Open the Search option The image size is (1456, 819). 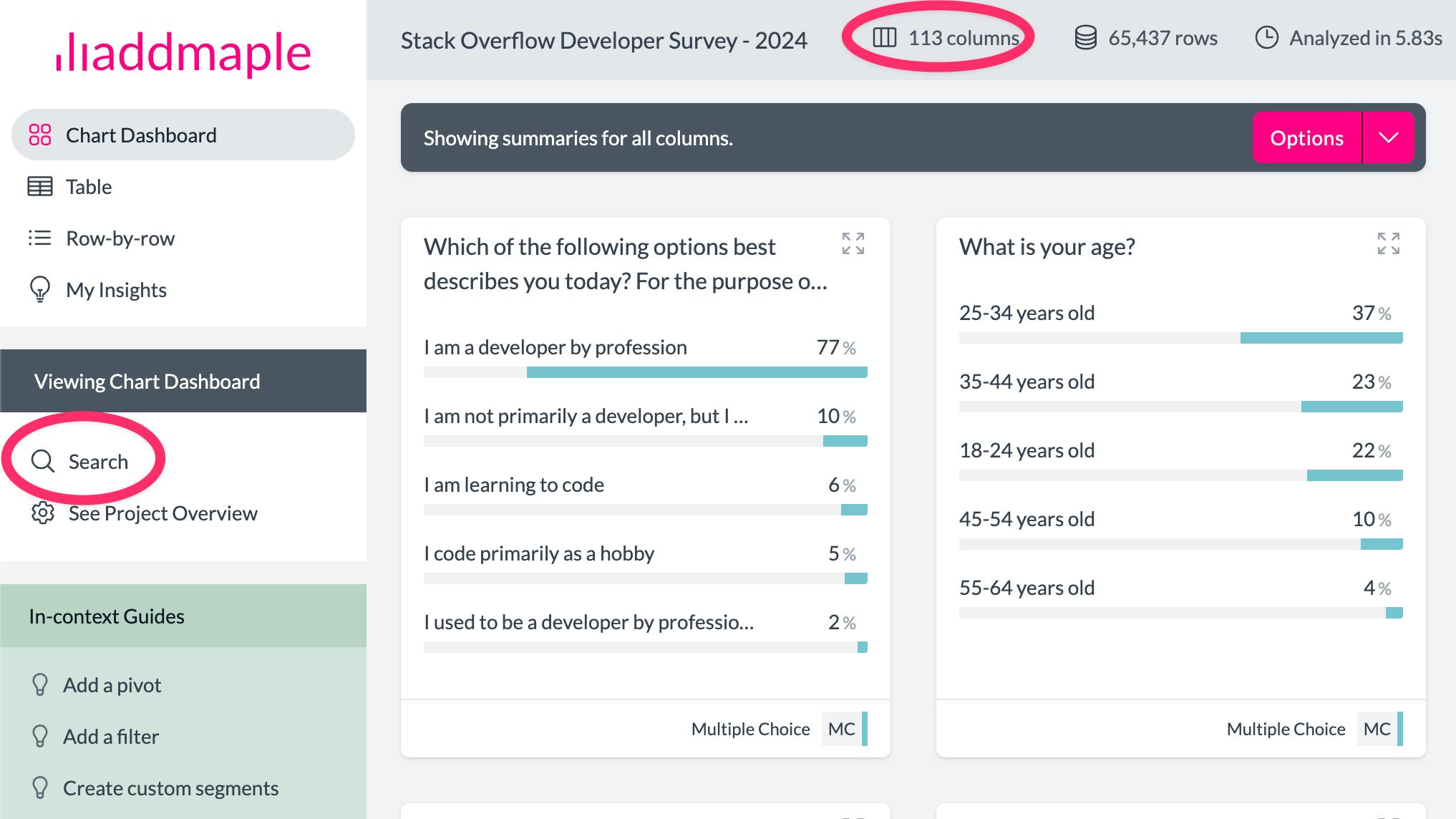79,462
